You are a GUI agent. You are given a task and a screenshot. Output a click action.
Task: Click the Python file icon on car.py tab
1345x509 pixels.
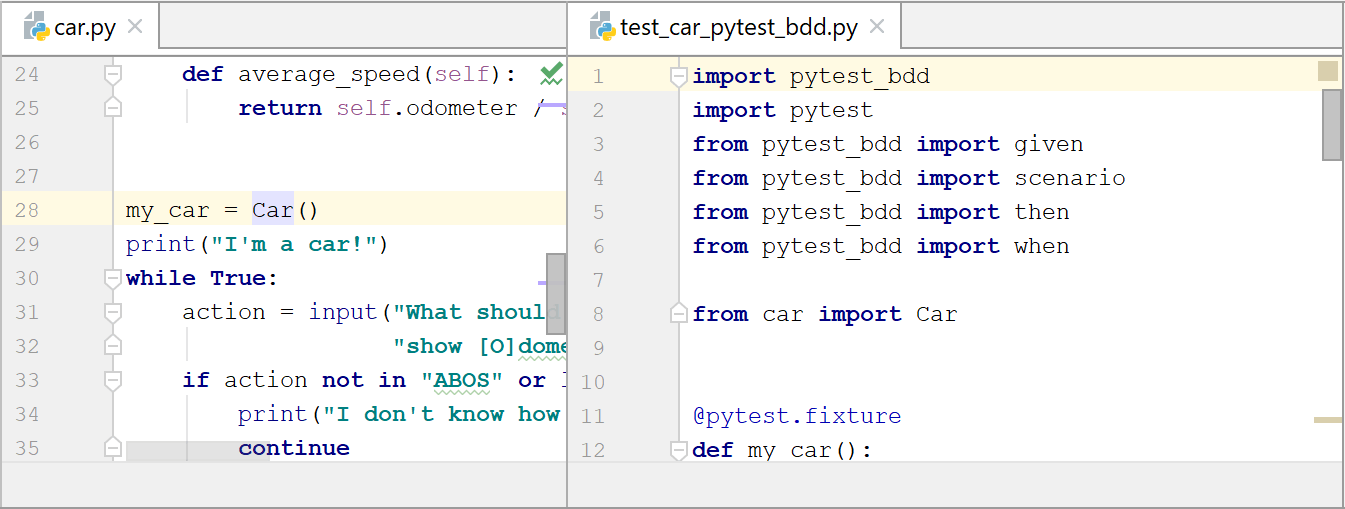[x=37, y=27]
